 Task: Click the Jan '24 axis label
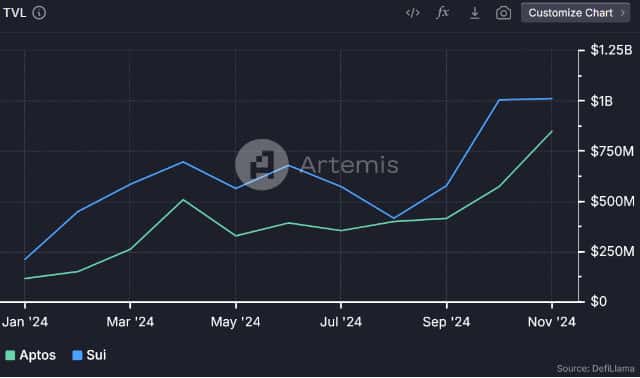(x=25, y=322)
